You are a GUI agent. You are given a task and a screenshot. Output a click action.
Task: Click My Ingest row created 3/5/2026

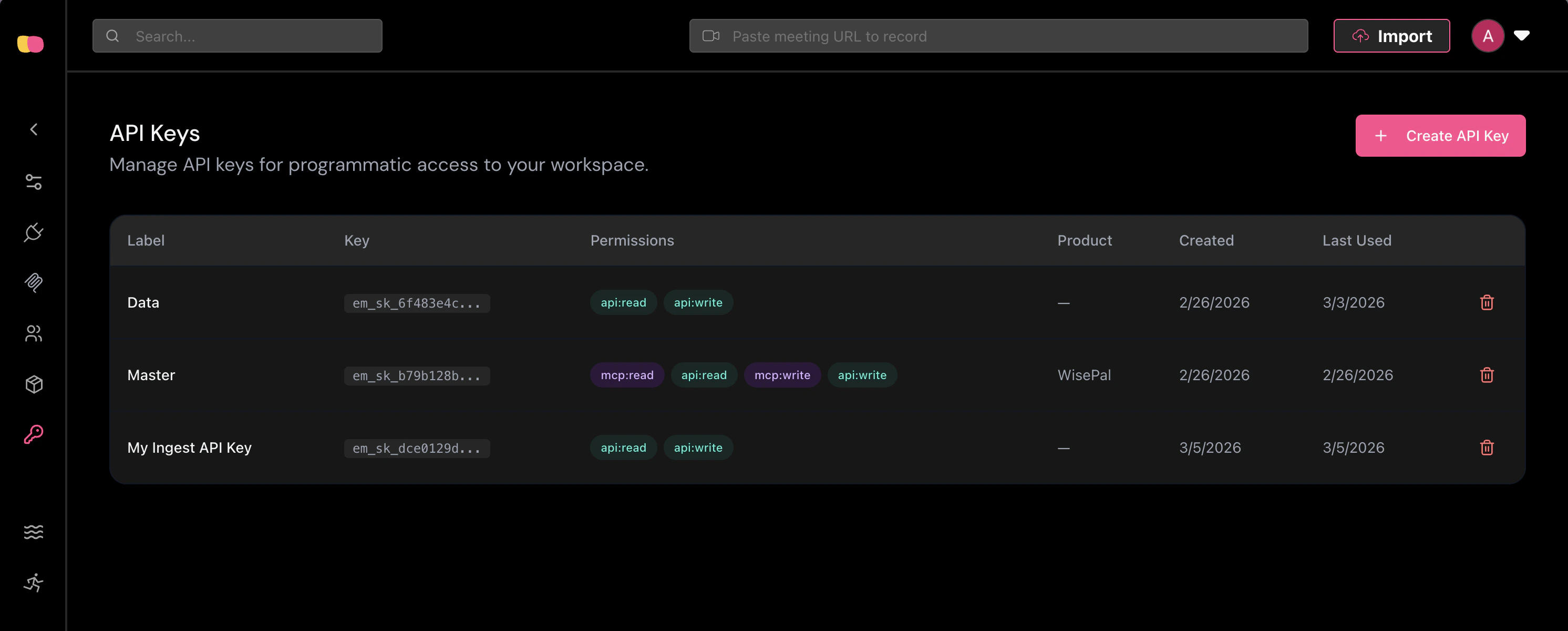point(1210,447)
